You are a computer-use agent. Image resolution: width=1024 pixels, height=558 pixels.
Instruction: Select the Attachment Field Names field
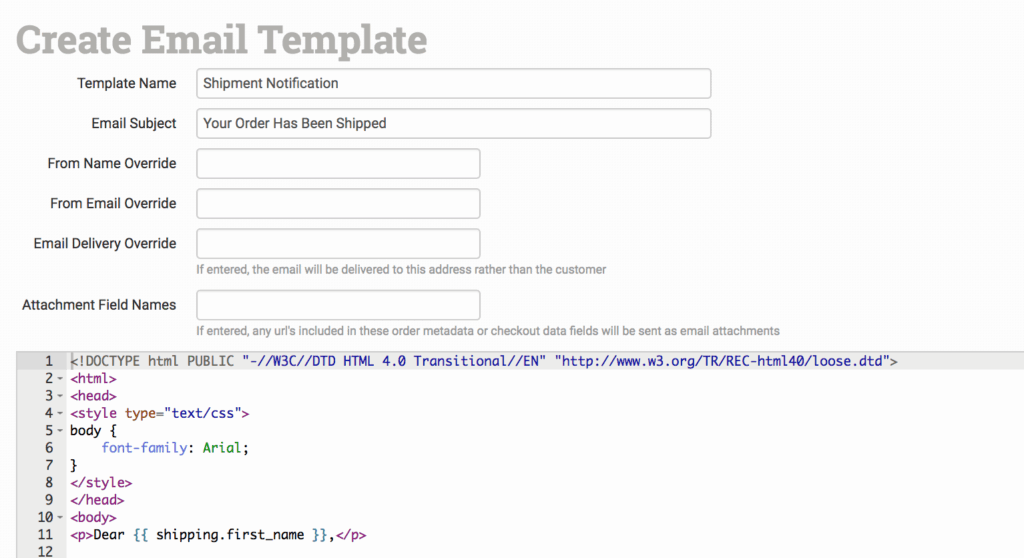338,305
